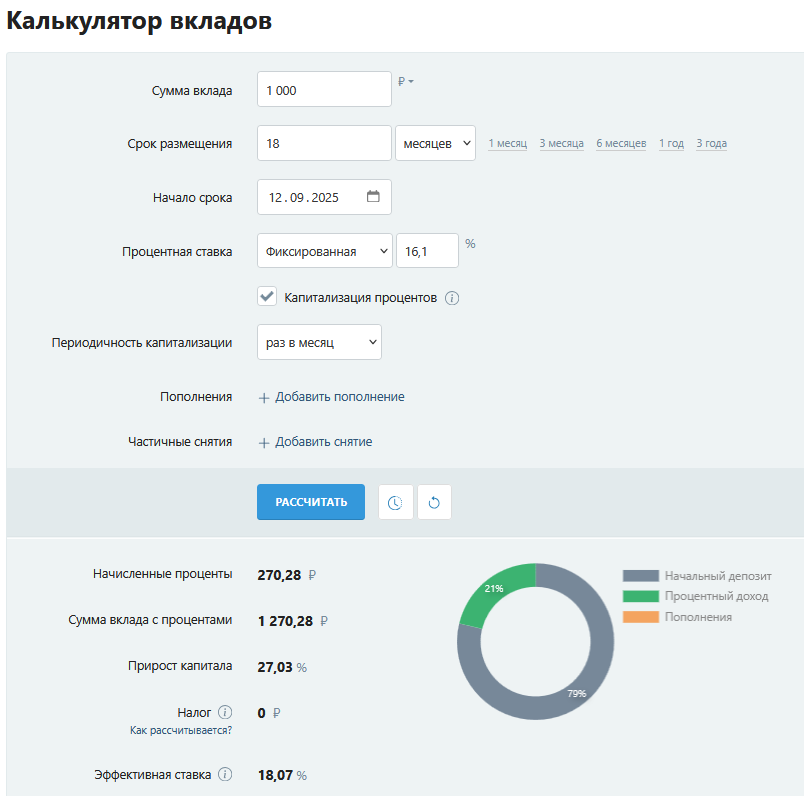Reset the calculator using the refresh icon

pos(434,502)
